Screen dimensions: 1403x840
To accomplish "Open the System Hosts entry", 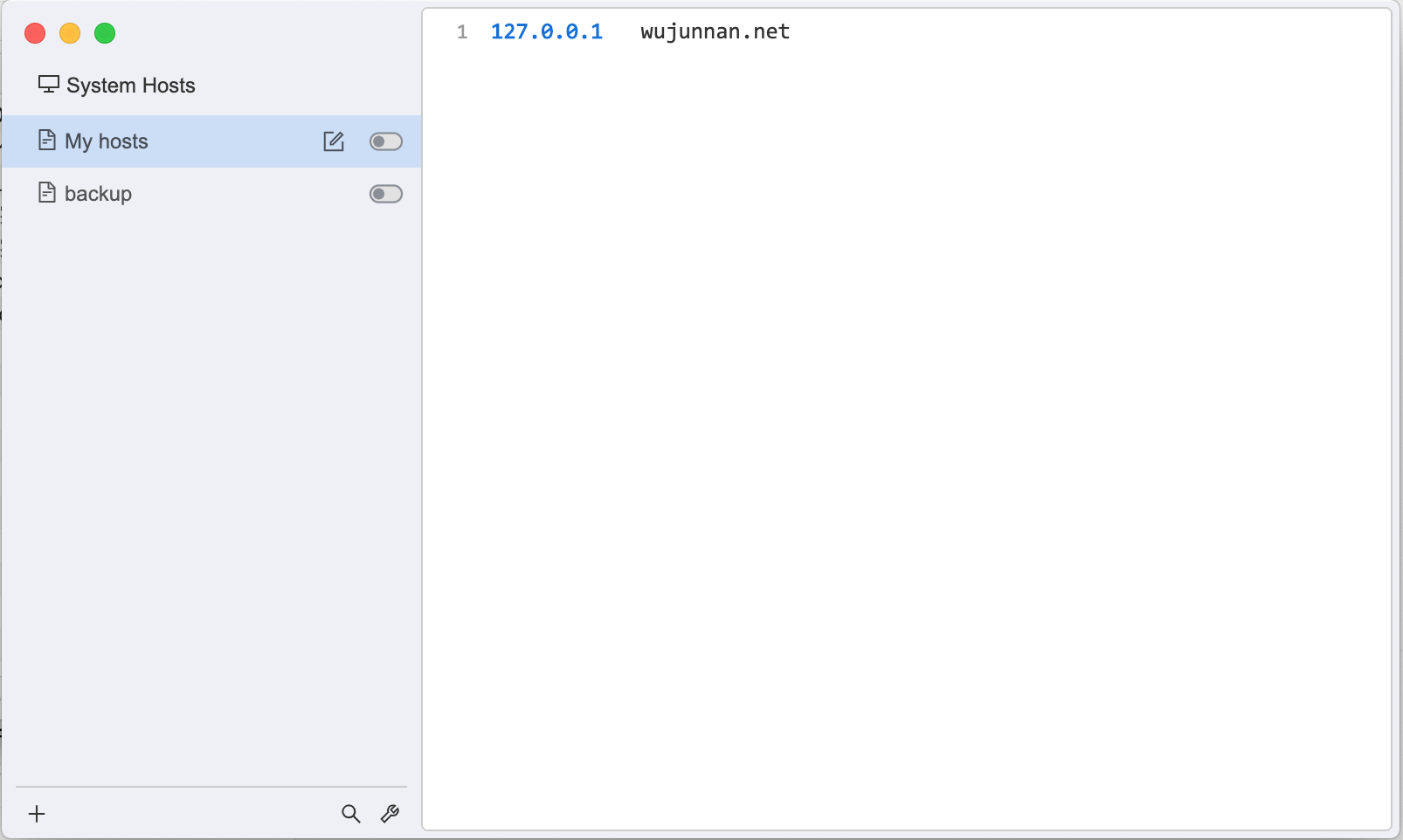I will 211,86.
